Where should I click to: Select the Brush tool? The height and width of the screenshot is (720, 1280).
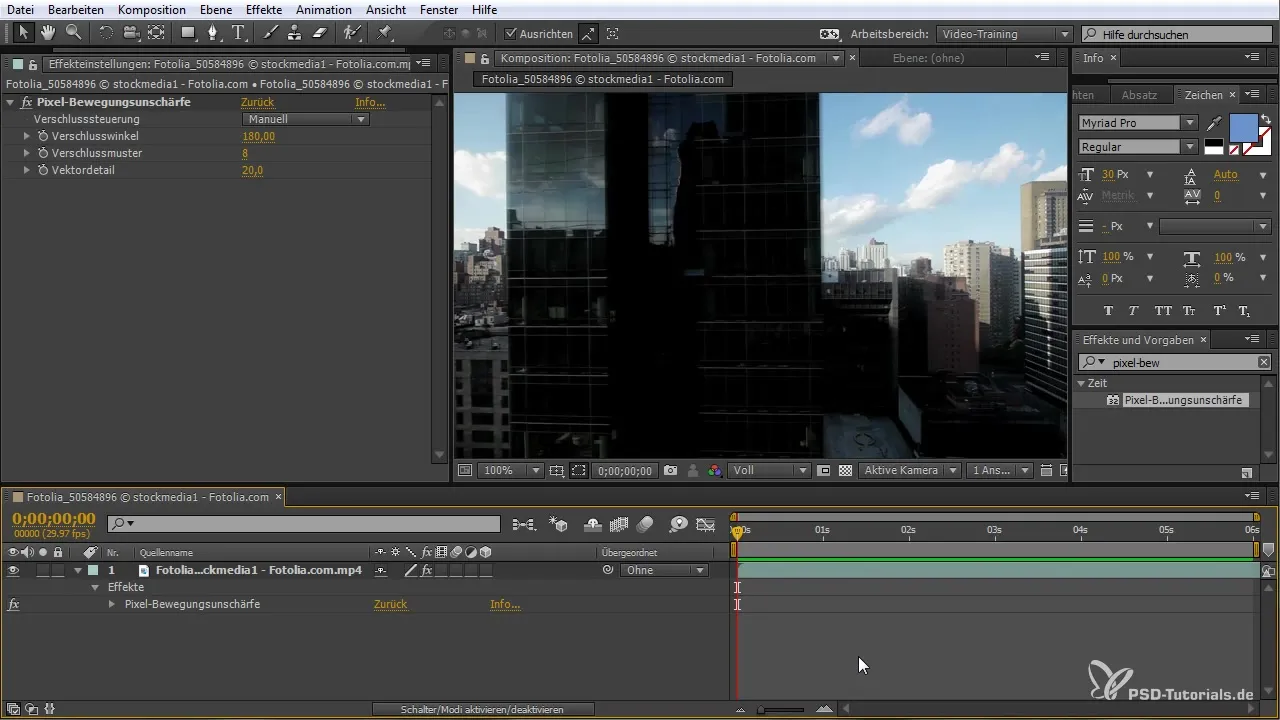[x=270, y=33]
